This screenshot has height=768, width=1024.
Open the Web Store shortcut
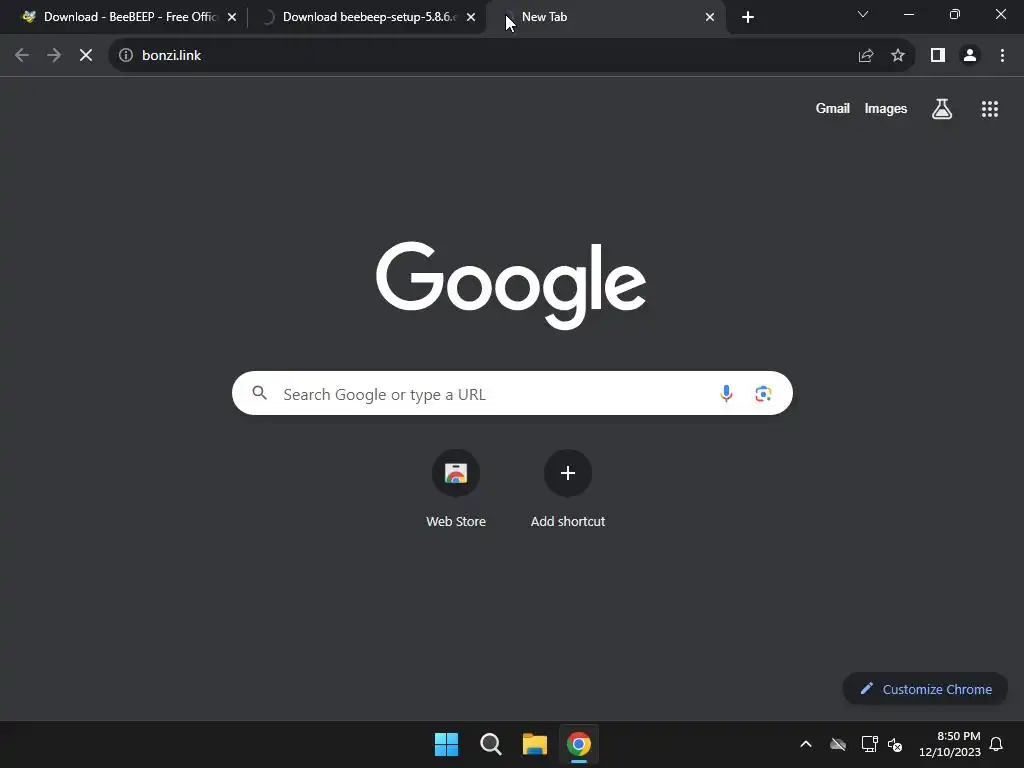click(456, 488)
